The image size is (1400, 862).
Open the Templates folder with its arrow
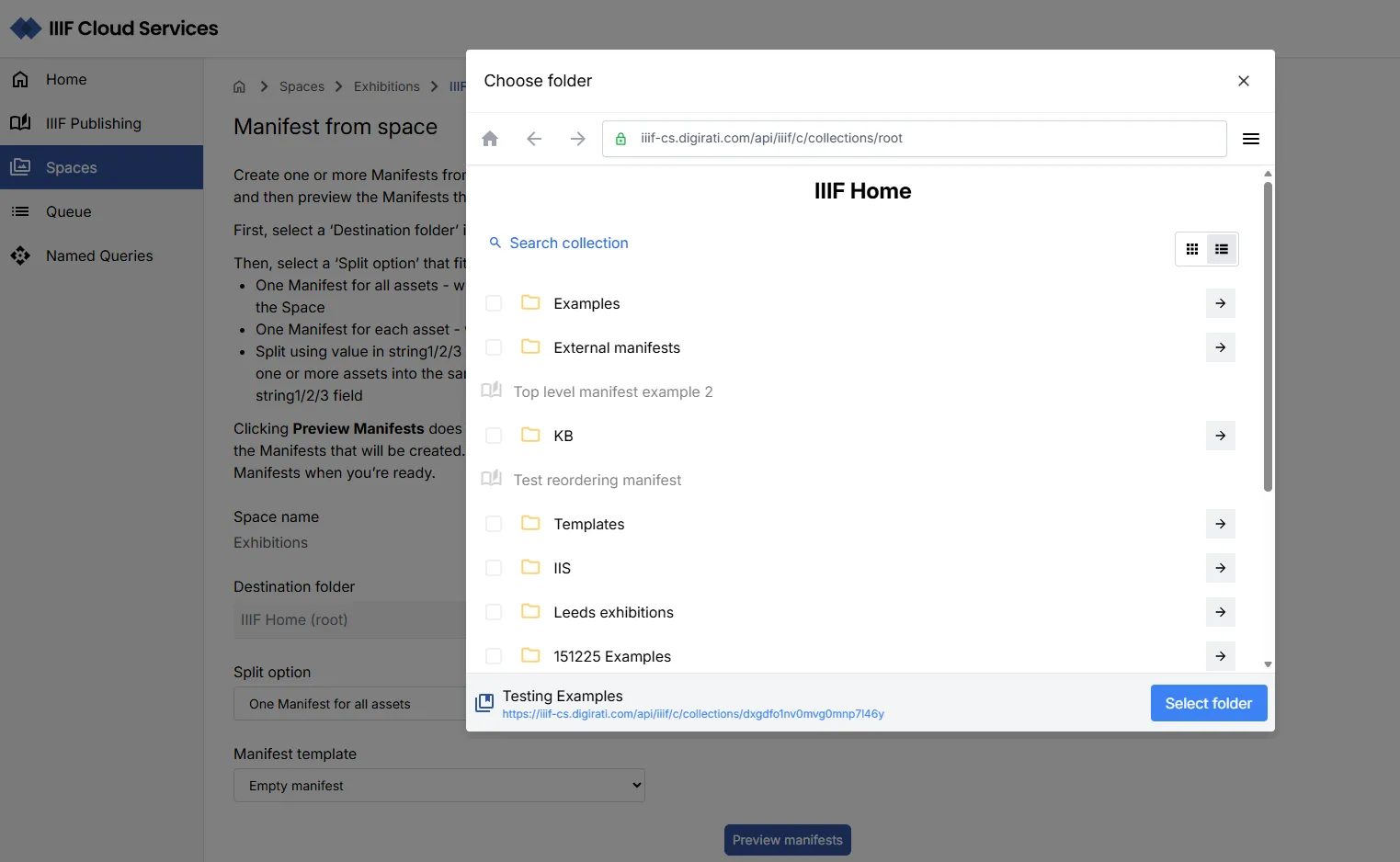coord(1221,524)
